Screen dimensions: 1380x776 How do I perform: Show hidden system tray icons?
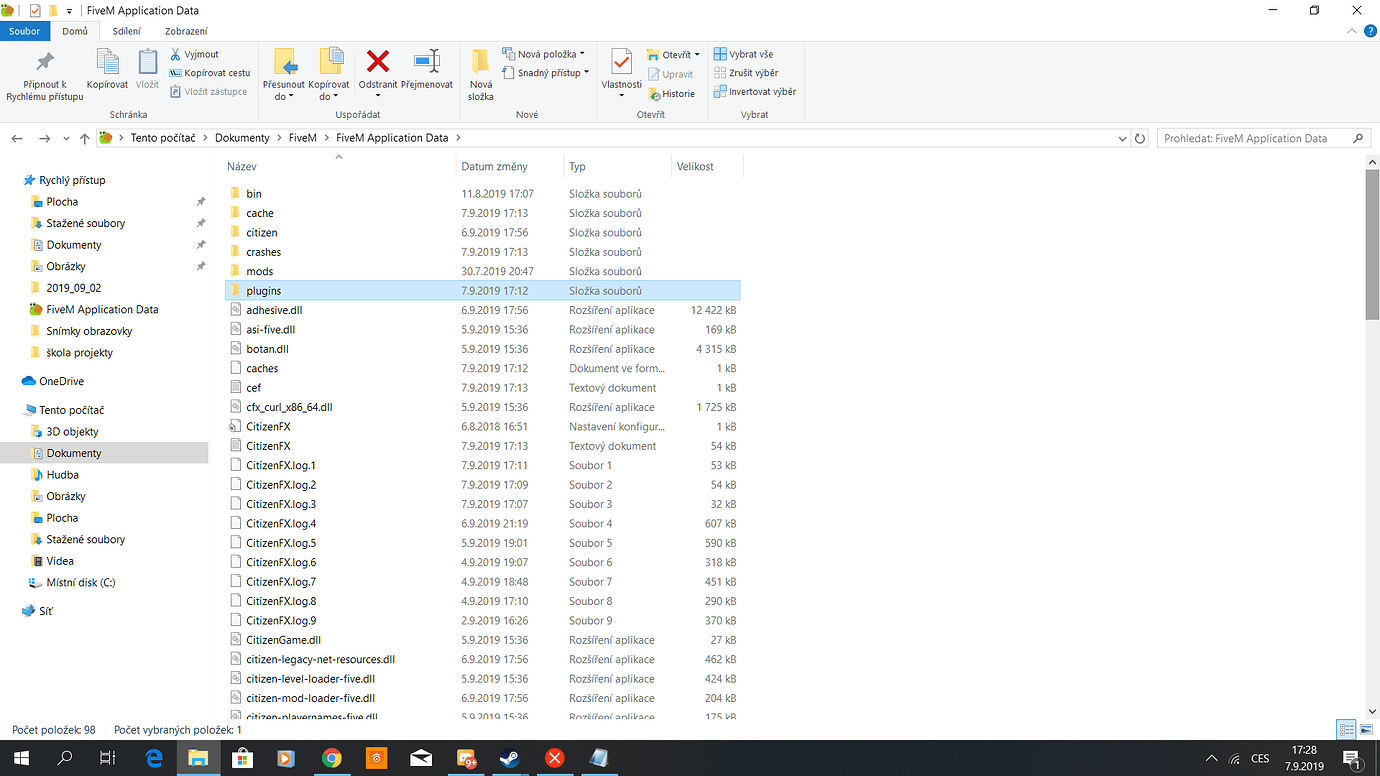pos(1212,758)
